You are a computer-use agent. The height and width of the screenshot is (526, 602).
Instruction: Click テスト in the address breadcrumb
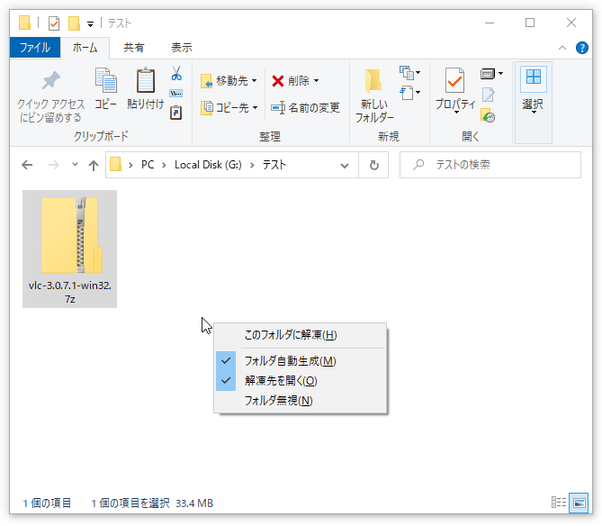coord(274,165)
